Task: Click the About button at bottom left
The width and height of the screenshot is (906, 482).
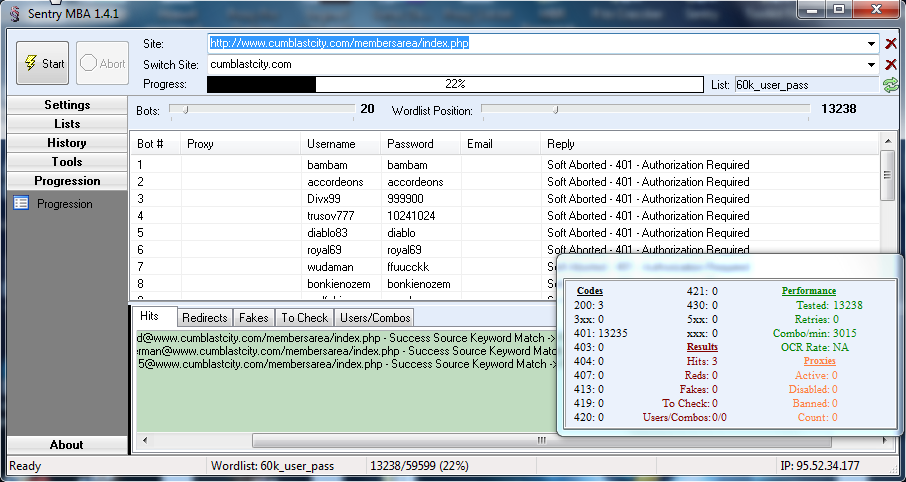Action: click(x=67, y=445)
